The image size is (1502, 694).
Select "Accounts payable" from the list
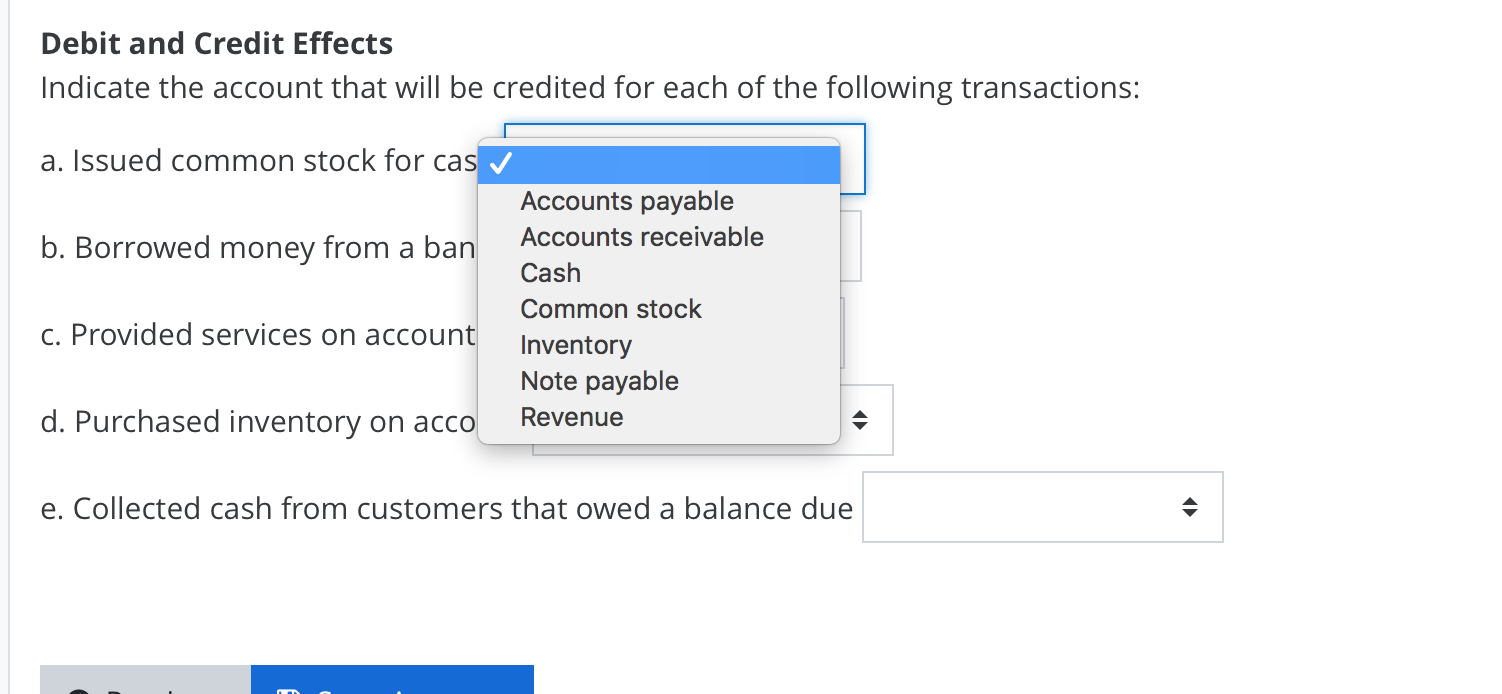point(627,201)
